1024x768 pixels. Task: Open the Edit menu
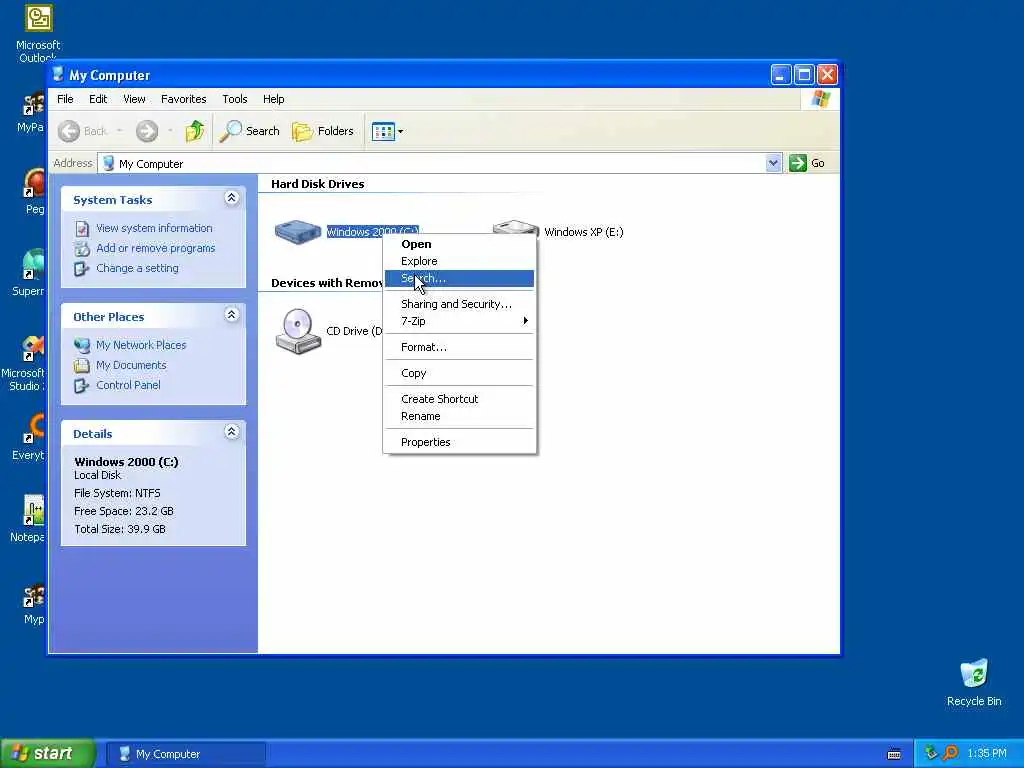tap(98, 99)
